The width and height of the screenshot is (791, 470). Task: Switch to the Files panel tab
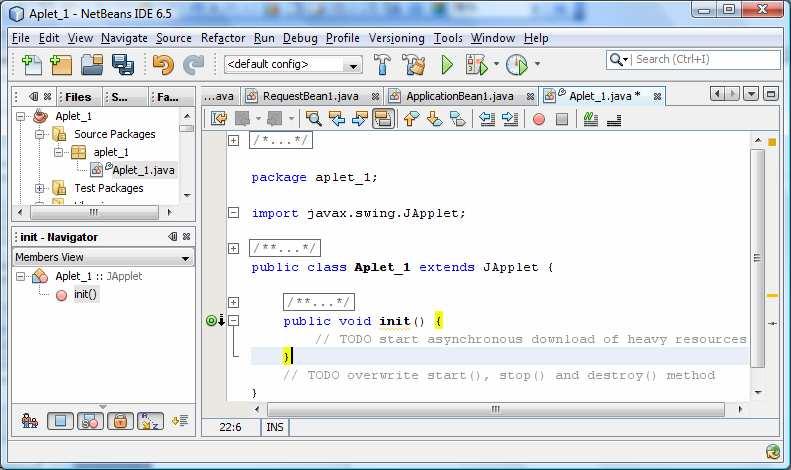[78, 97]
